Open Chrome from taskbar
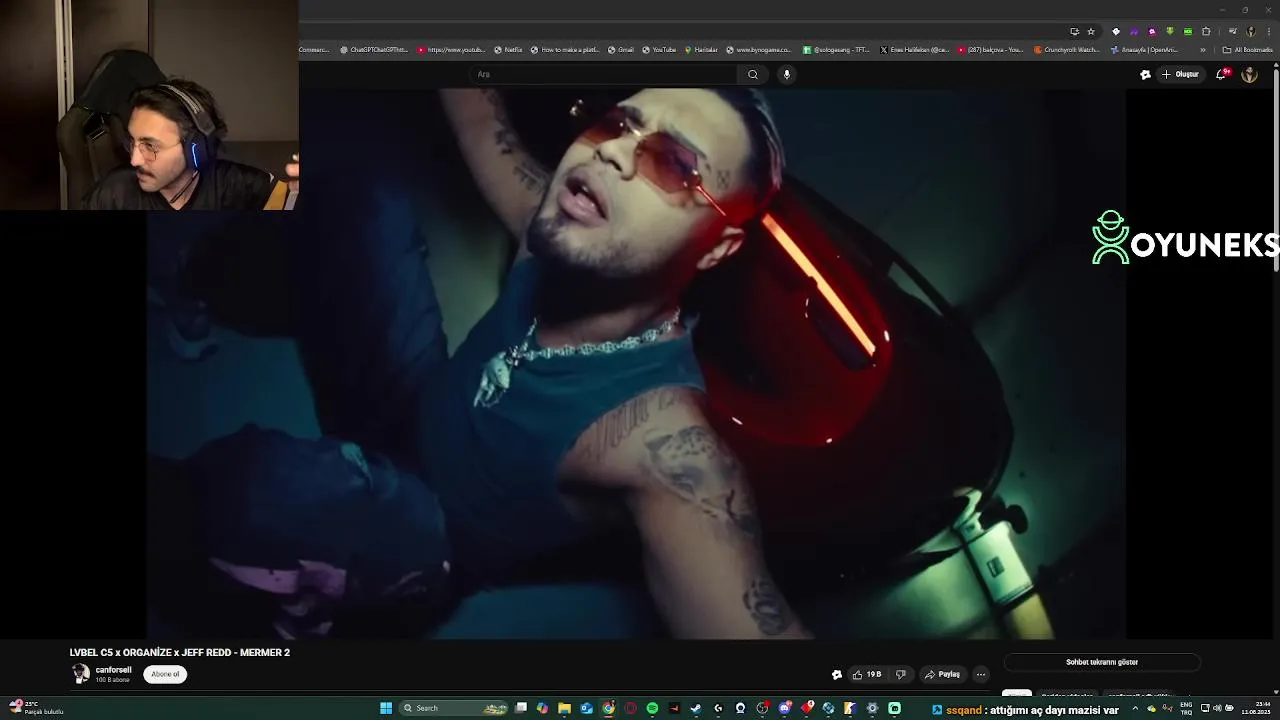This screenshot has width=1280, height=720. pyautogui.click(x=608, y=708)
